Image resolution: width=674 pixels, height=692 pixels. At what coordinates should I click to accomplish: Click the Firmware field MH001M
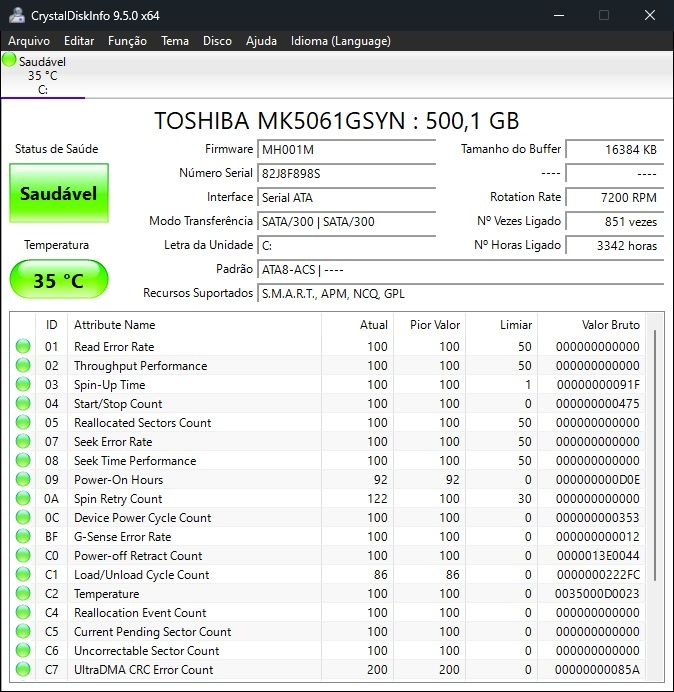point(346,149)
